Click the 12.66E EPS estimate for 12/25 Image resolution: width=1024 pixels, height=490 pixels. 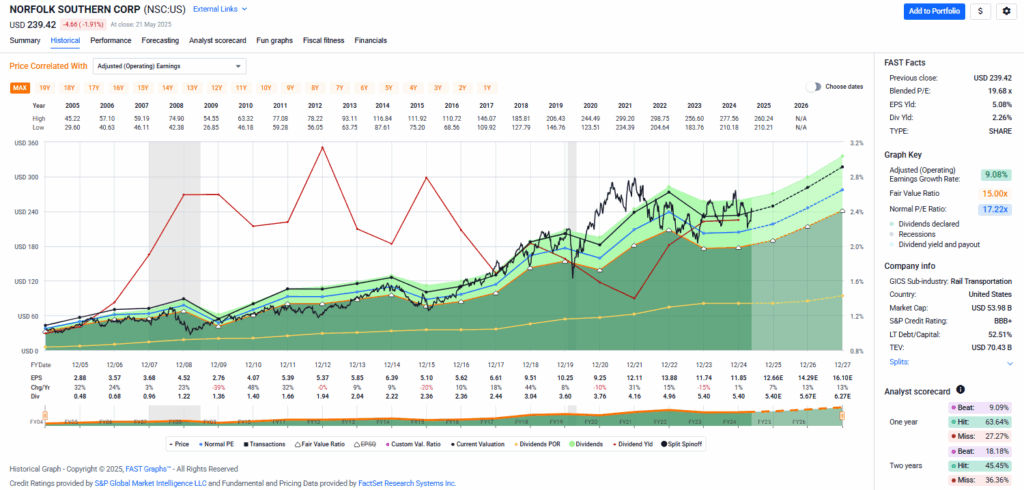click(773, 378)
